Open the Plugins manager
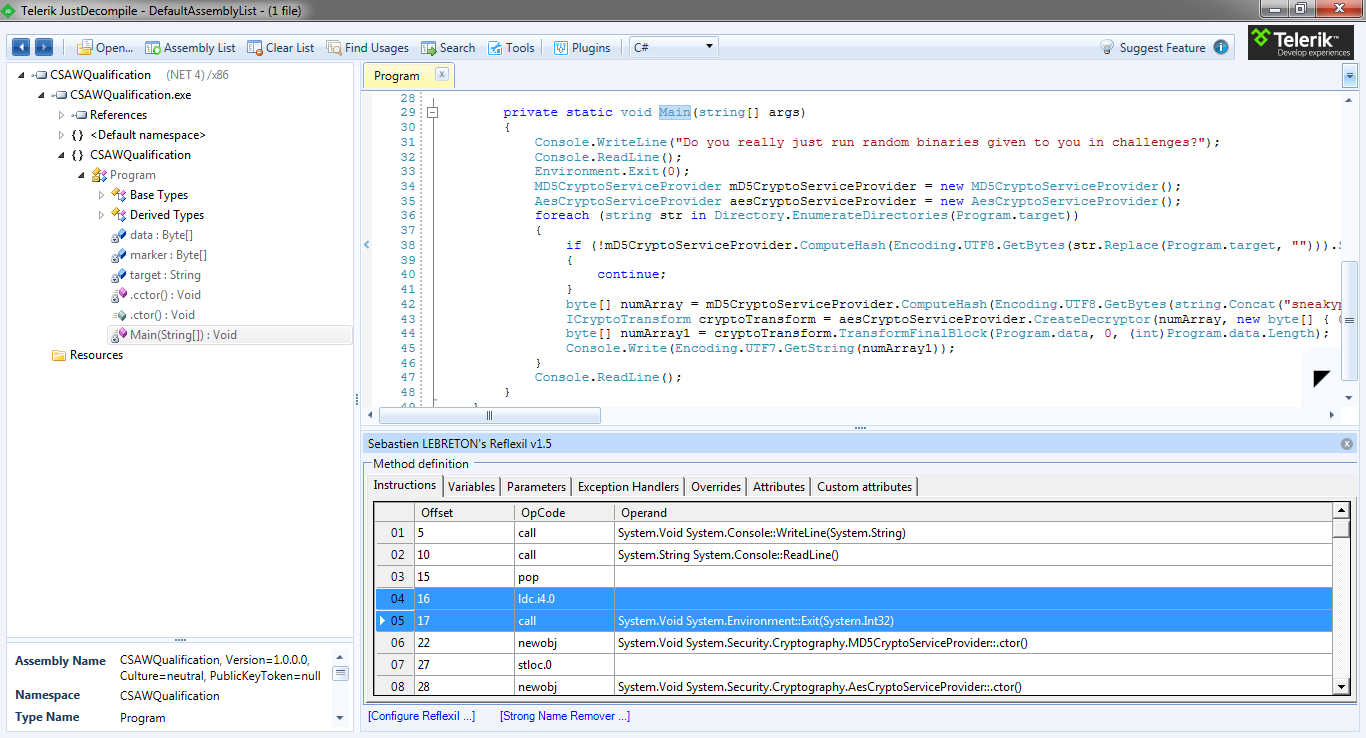Screen dimensions: 1366x738 [582, 47]
